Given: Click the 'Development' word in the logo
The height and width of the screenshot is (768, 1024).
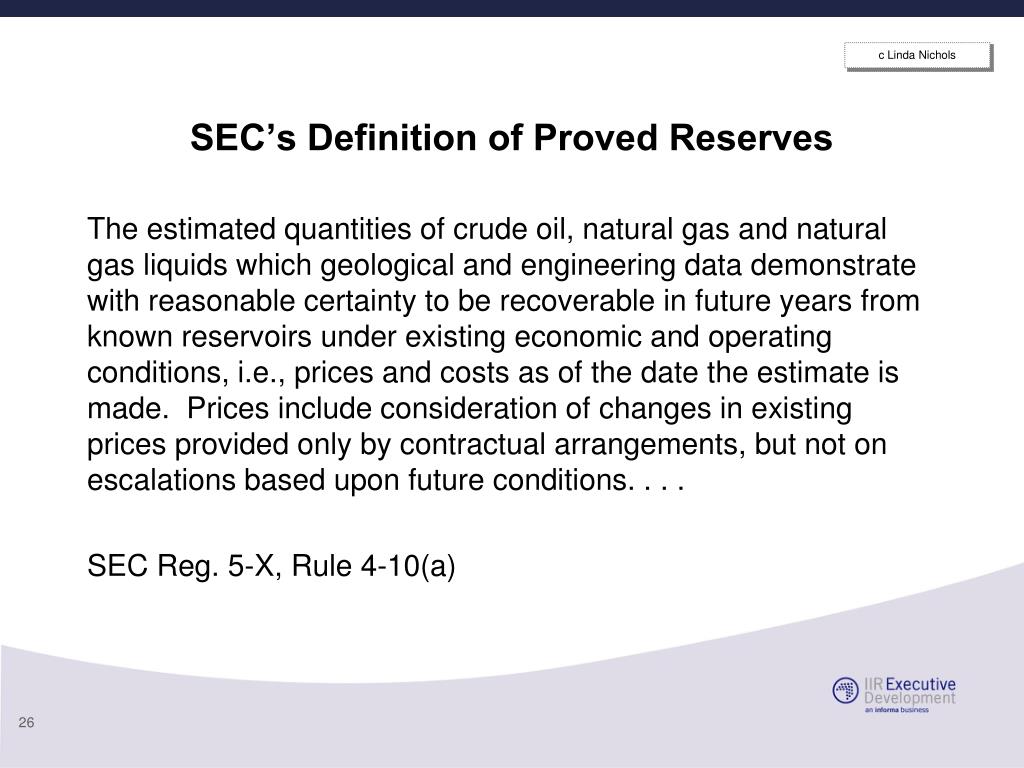Looking at the screenshot, I should 910,698.
